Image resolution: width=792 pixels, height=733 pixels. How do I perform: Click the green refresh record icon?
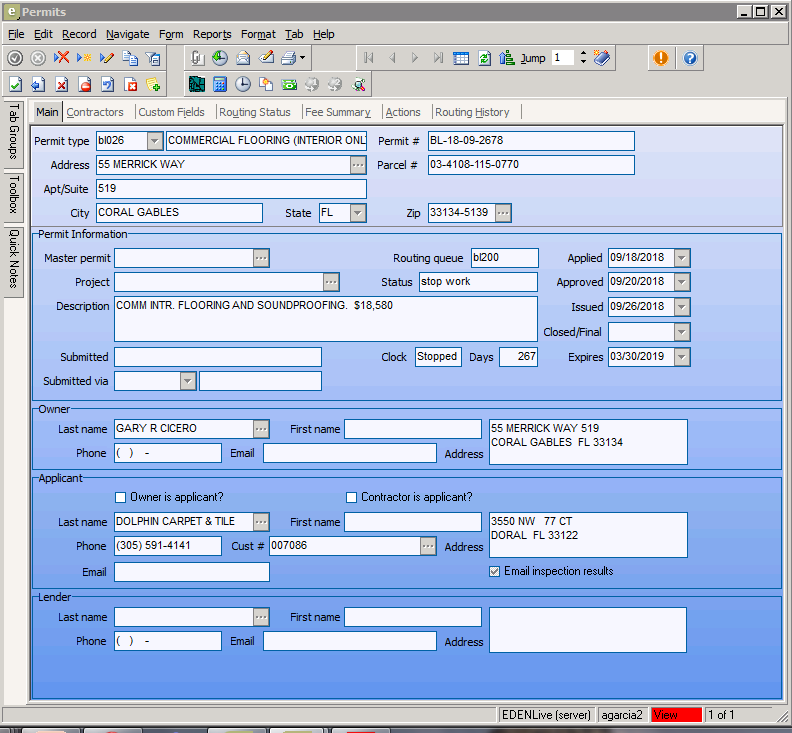[x=485, y=58]
